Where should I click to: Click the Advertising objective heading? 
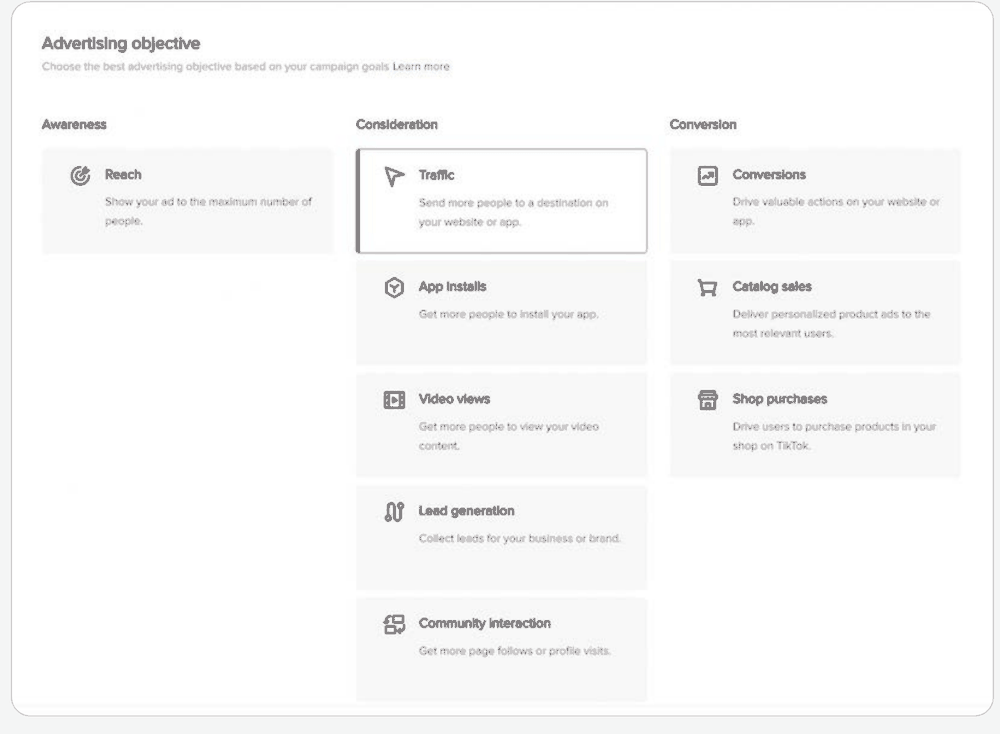click(x=121, y=43)
